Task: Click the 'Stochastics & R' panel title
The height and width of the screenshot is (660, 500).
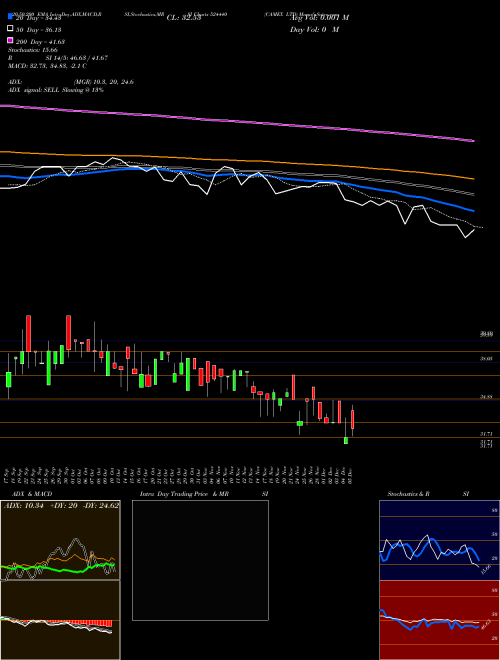Action: coord(409,494)
